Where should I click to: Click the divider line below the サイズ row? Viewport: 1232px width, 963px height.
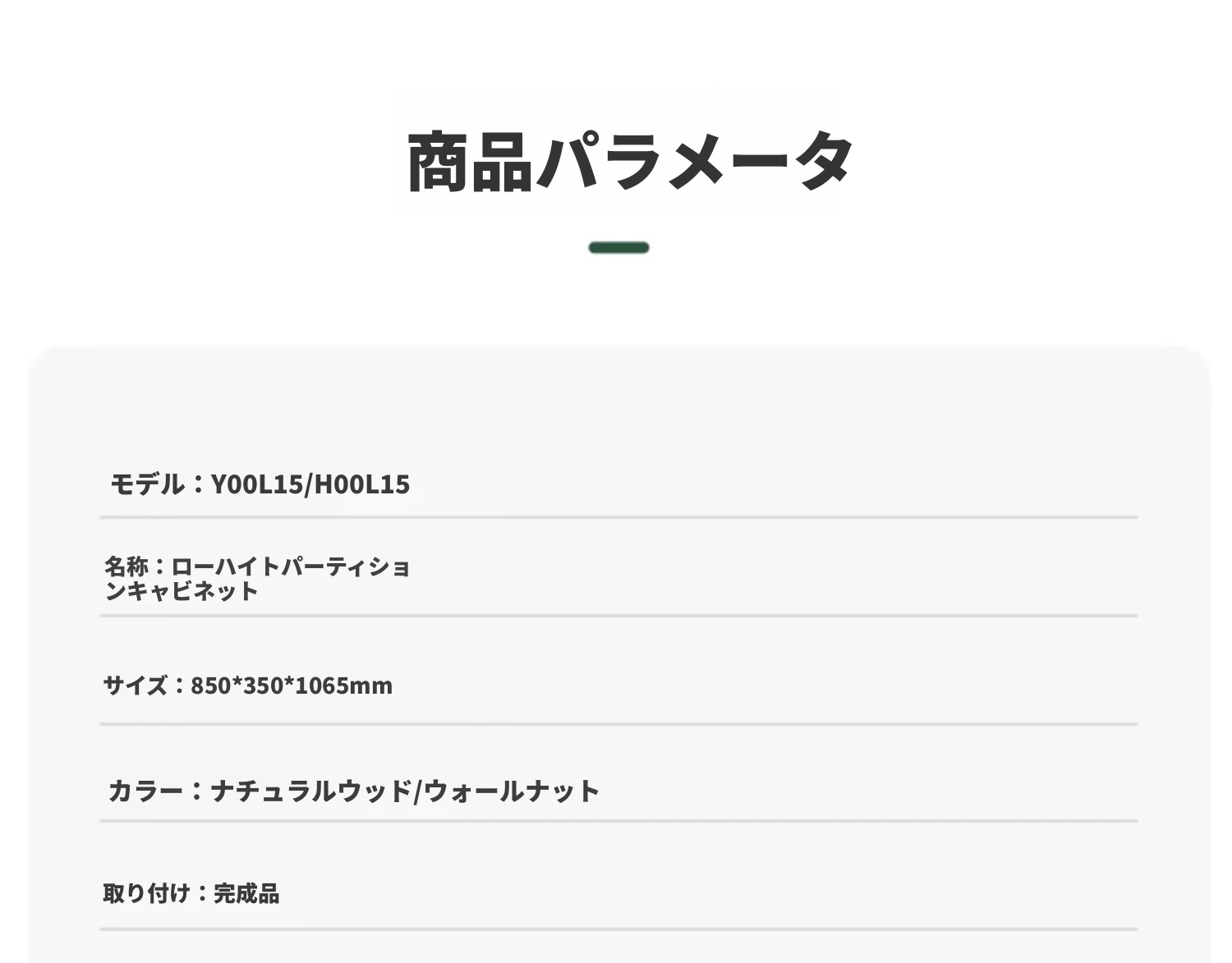click(x=618, y=724)
